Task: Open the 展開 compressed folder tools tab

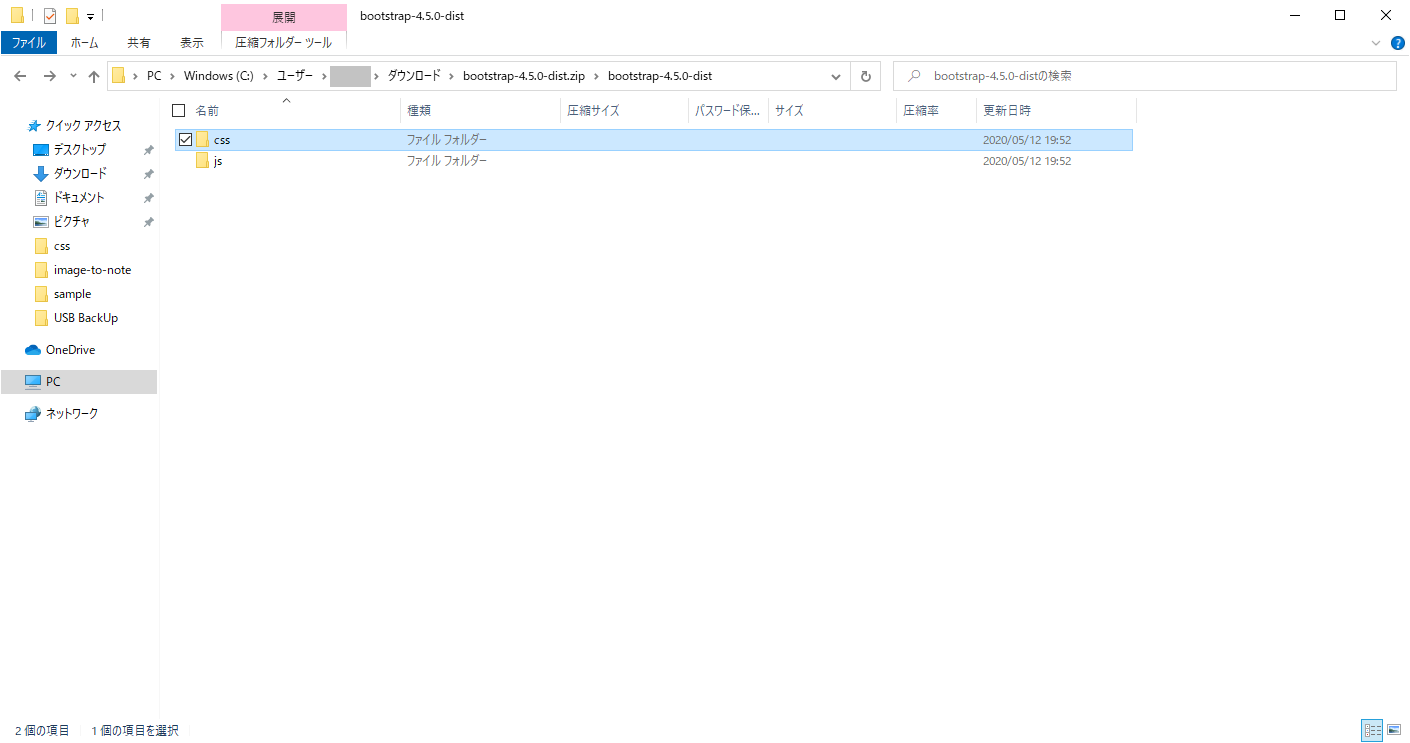Action: pos(284,17)
